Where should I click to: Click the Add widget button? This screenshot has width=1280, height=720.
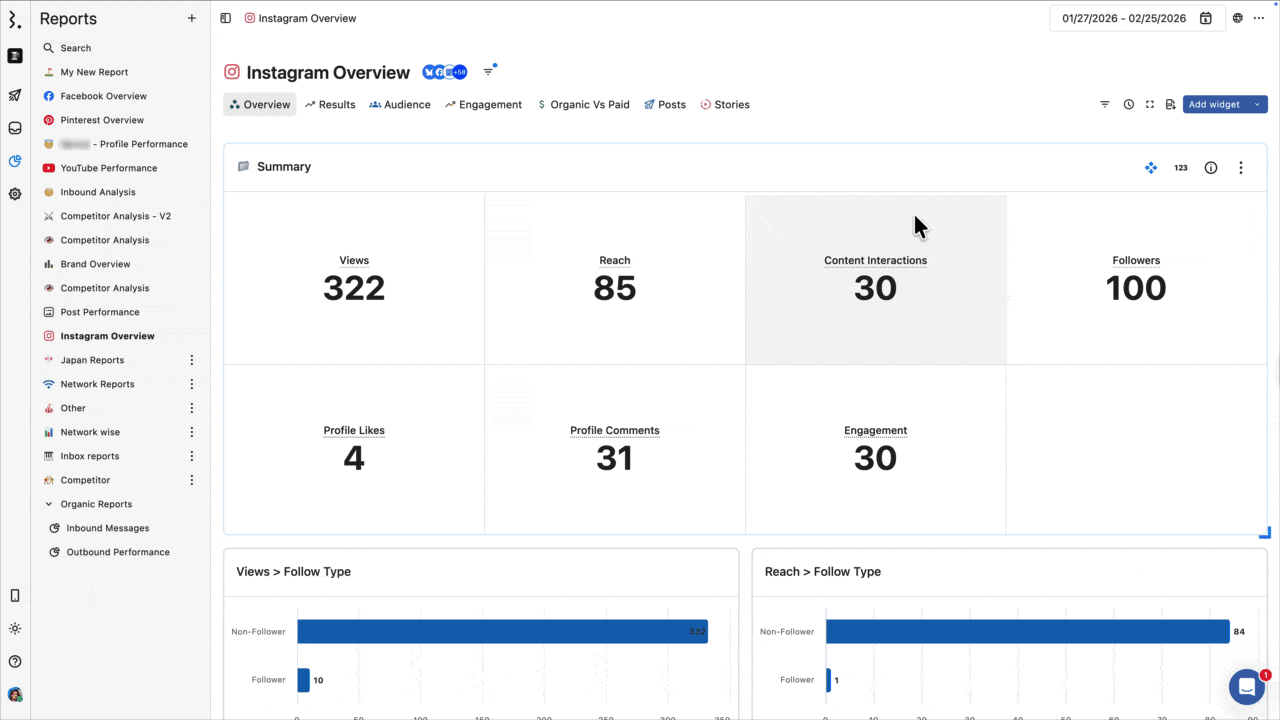pyautogui.click(x=1214, y=105)
